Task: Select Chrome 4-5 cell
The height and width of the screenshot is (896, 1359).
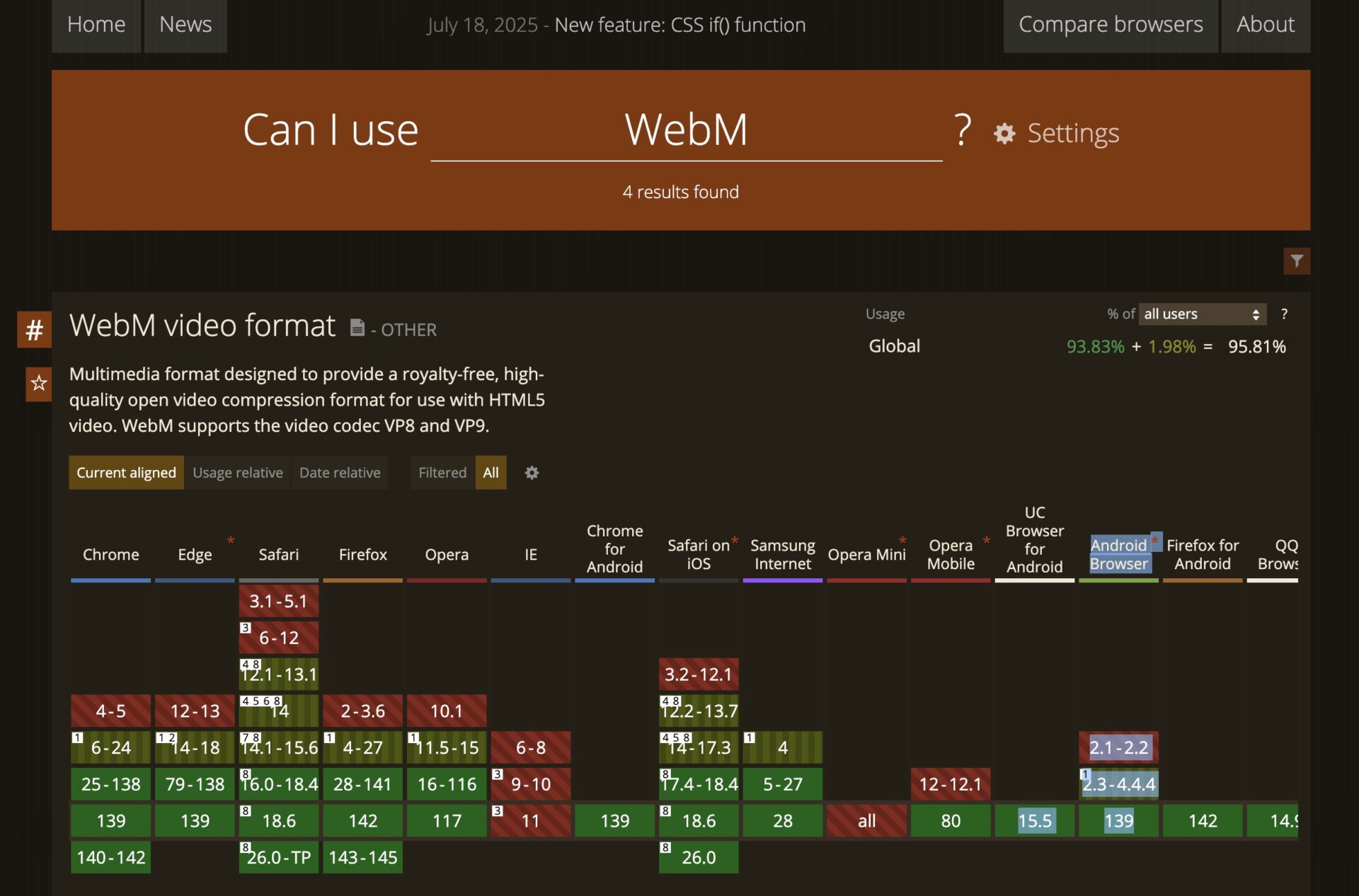Action: tap(111, 711)
